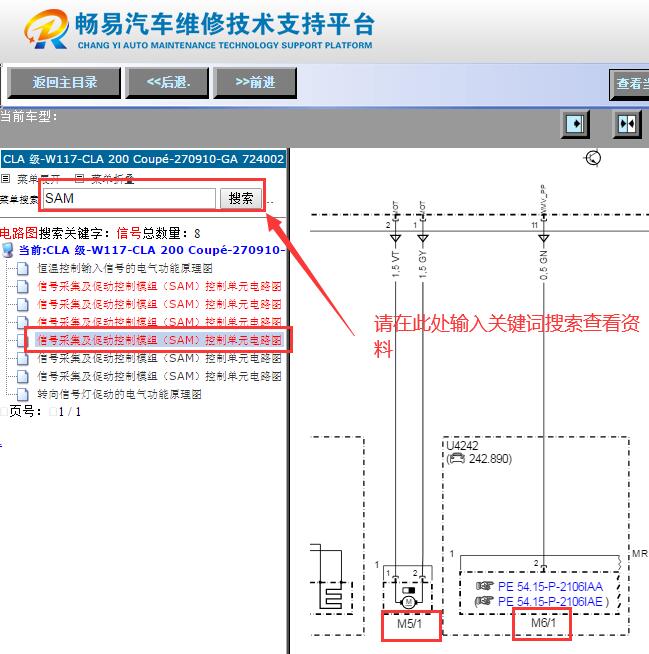Screen dimensions: 649x654
Task: Click the cut-off 查看 button at top right
Action: [629, 85]
